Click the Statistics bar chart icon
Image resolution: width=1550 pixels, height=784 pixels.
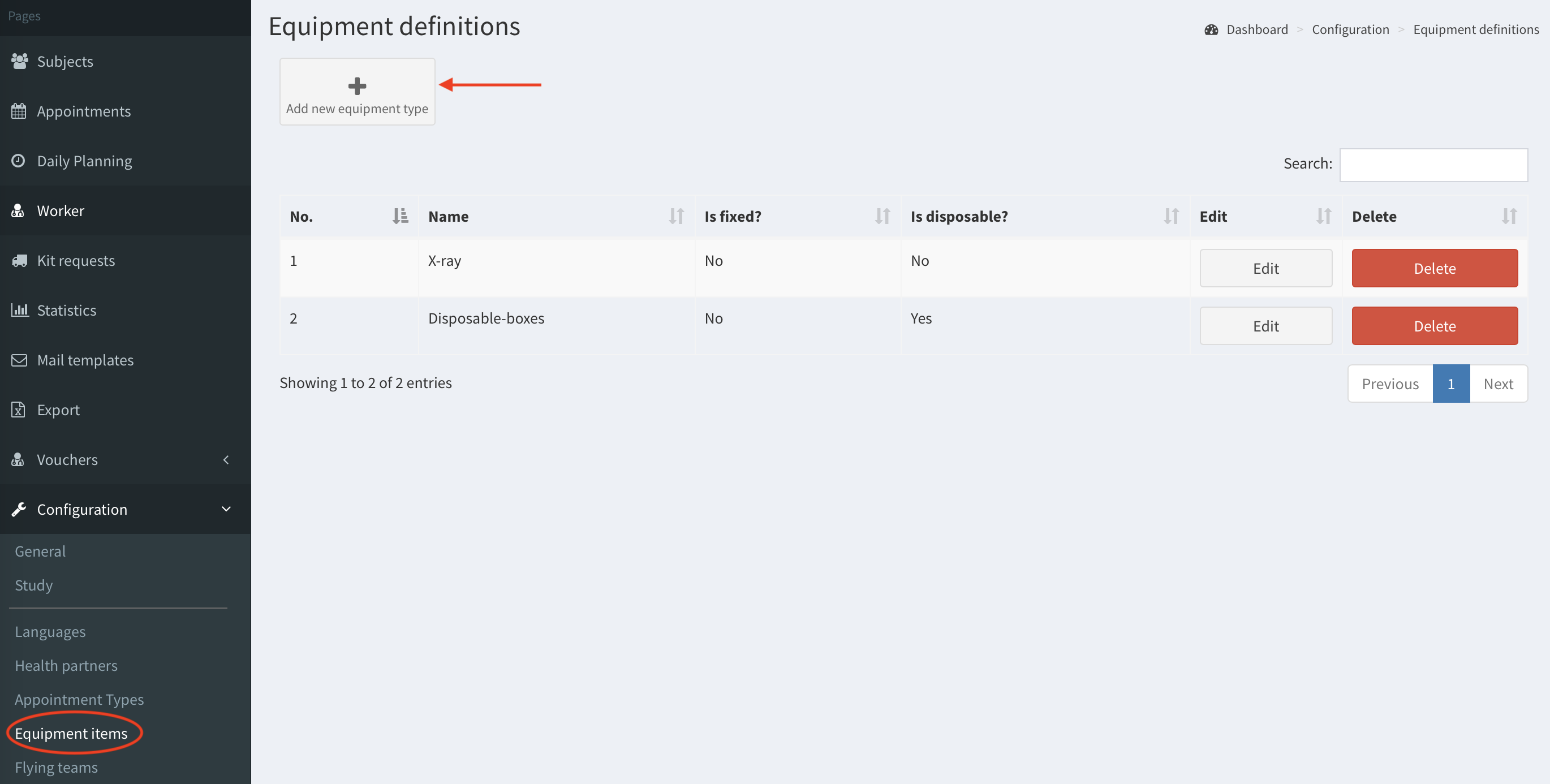(19, 310)
